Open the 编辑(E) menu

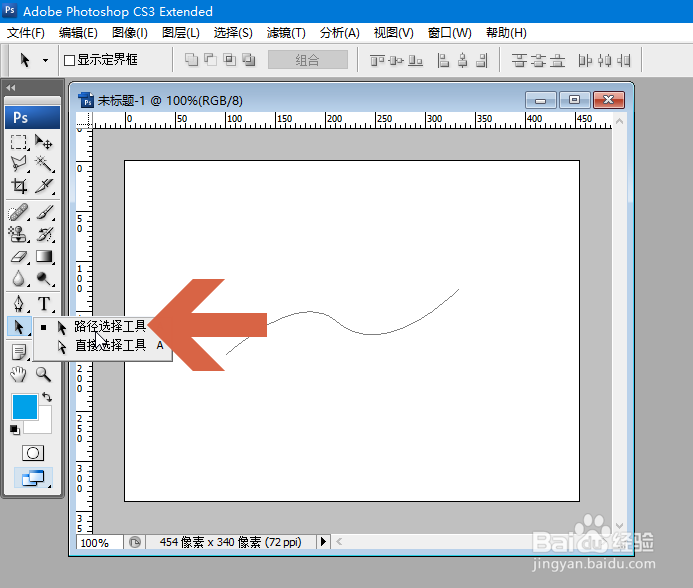pos(78,33)
